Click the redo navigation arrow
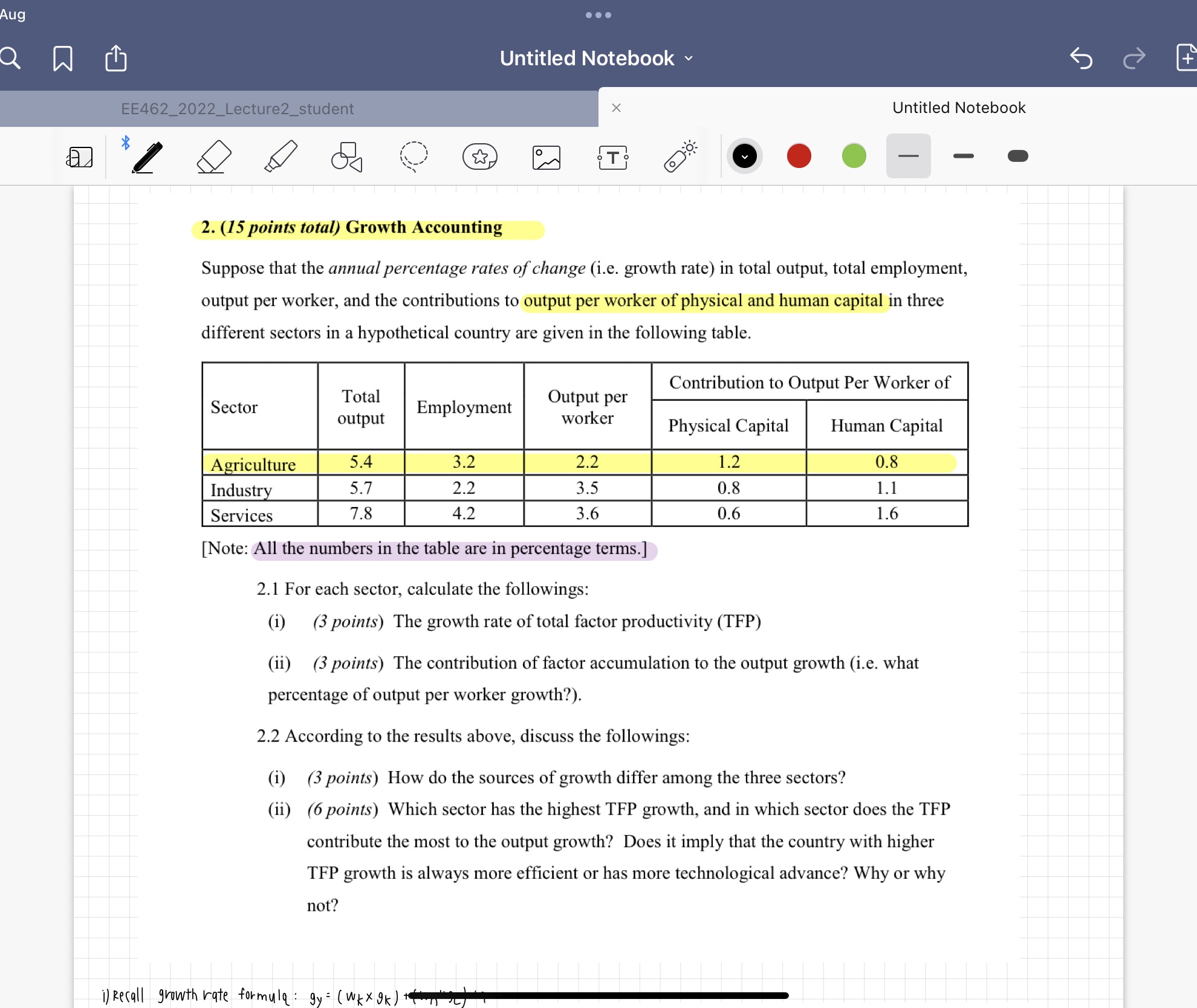1197x1008 pixels. pyautogui.click(x=1137, y=57)
